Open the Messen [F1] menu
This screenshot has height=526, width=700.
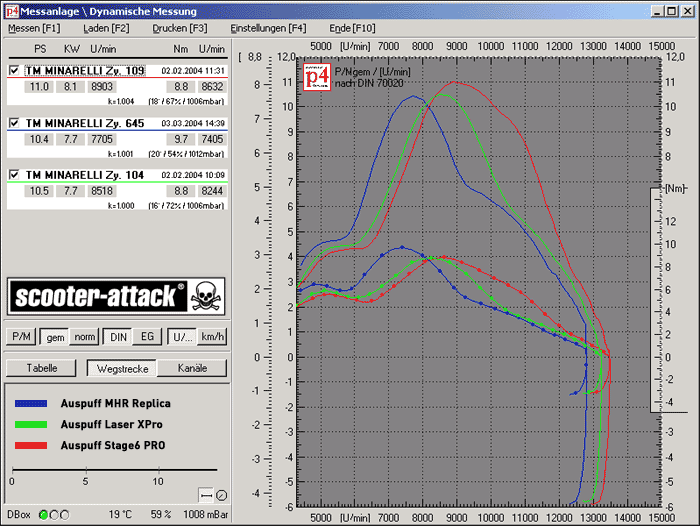click(34, 28)
